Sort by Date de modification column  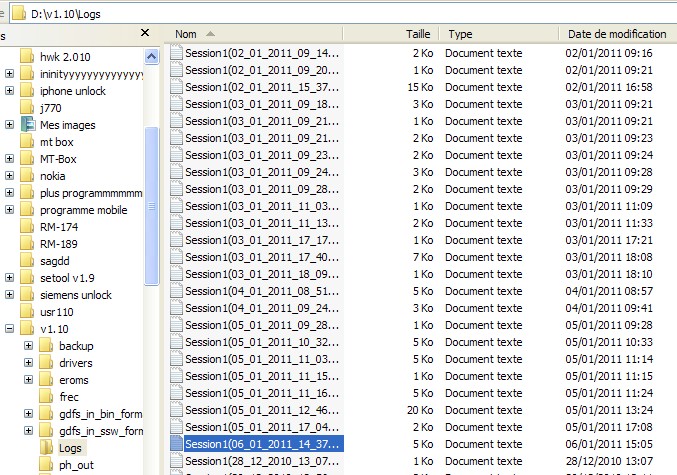617,34
